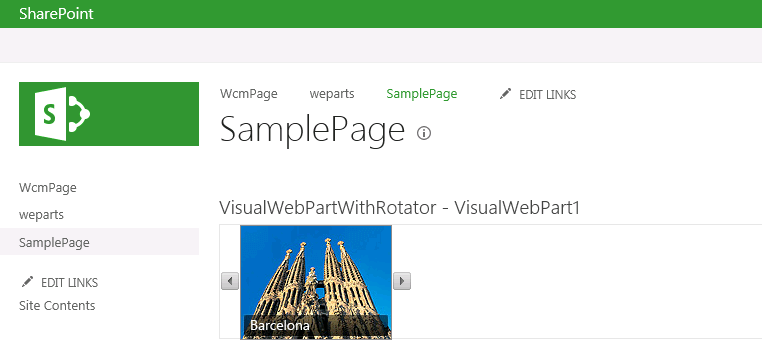Open WcmPage in top navigation
This screenshot has width=762, height=363.
(x=249, y=94)
